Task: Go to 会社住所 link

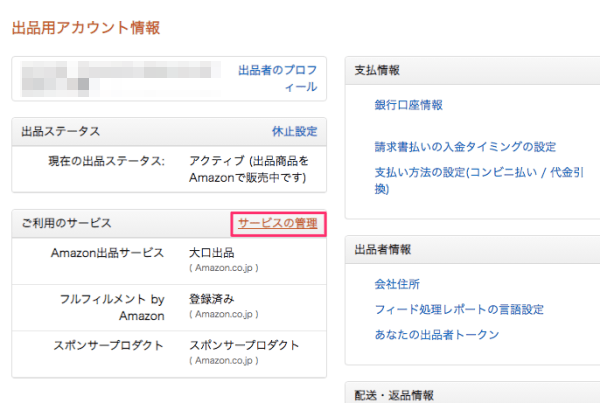Action: click(397, 285)
